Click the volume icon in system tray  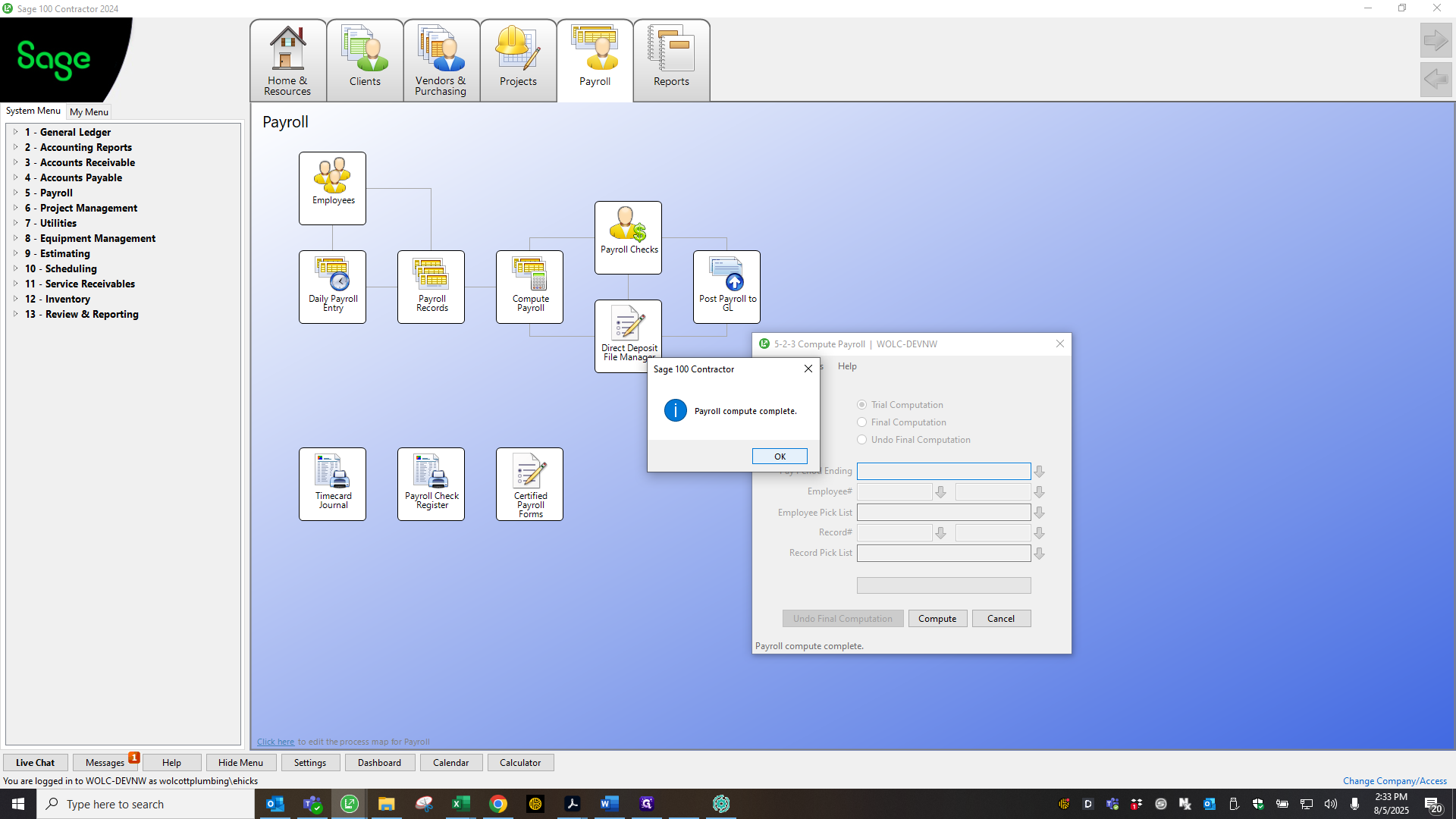coord(1331,804)
